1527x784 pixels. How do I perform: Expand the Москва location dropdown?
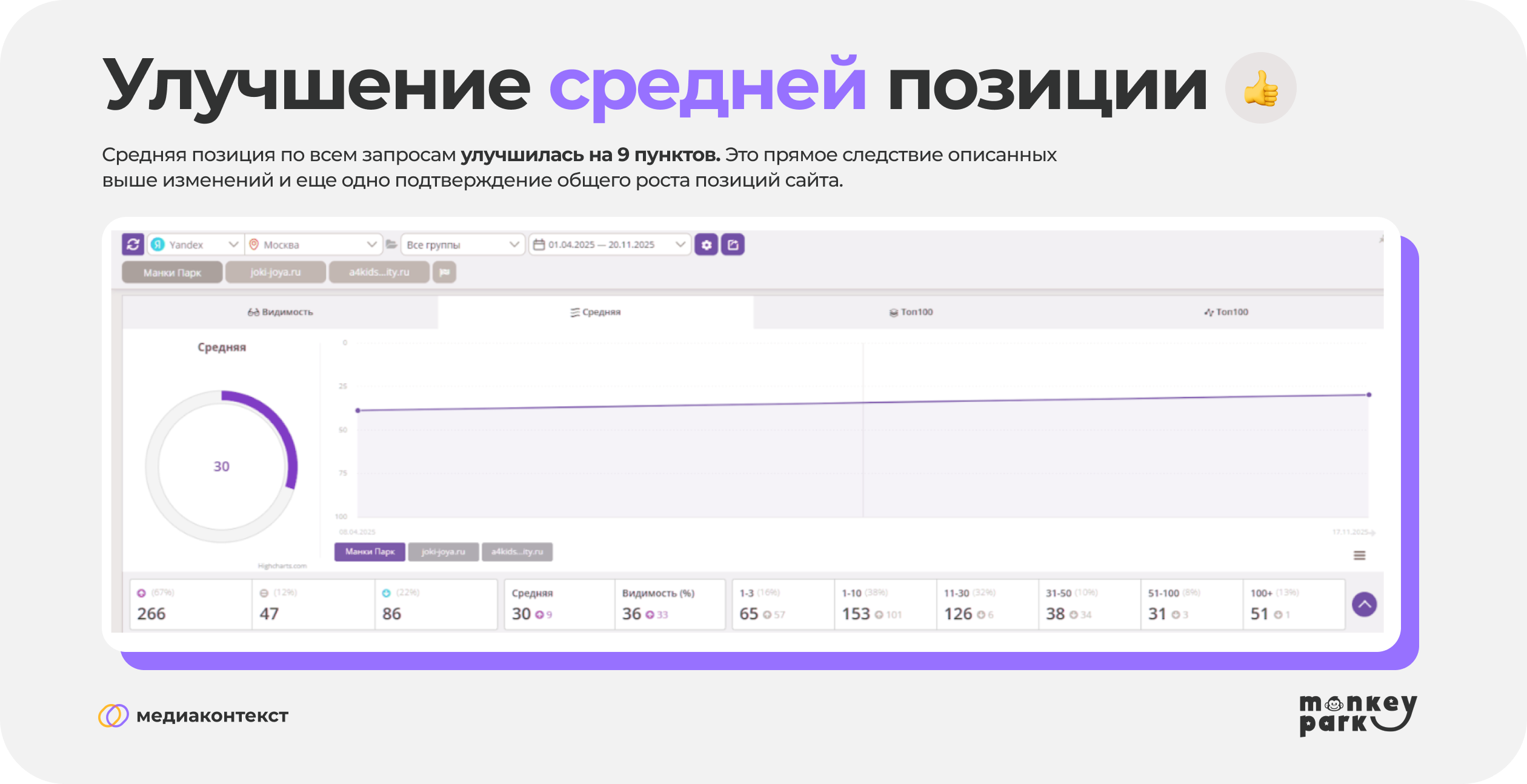(373, 245)
